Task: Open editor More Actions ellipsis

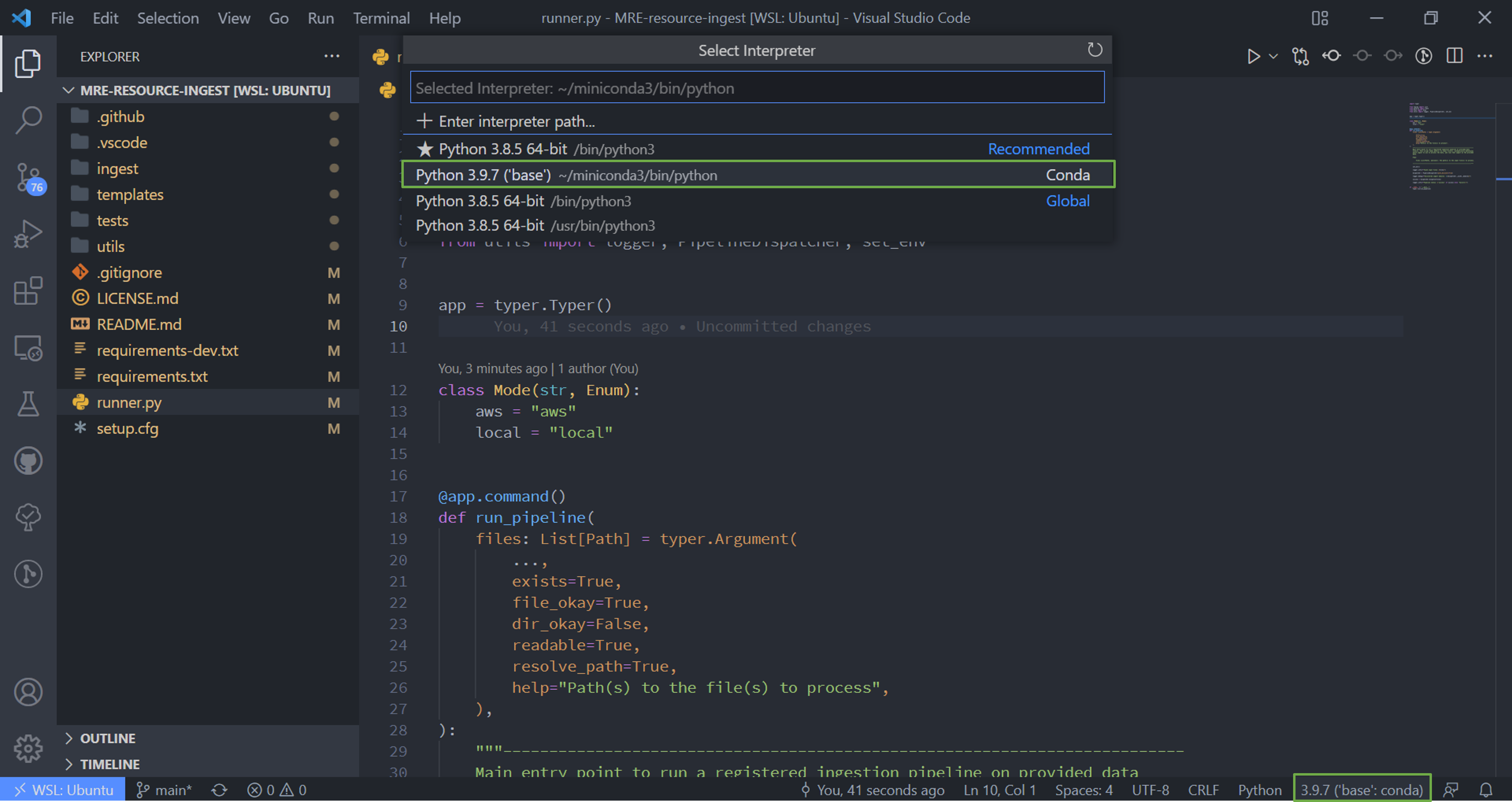Action: click(1485, 56)
